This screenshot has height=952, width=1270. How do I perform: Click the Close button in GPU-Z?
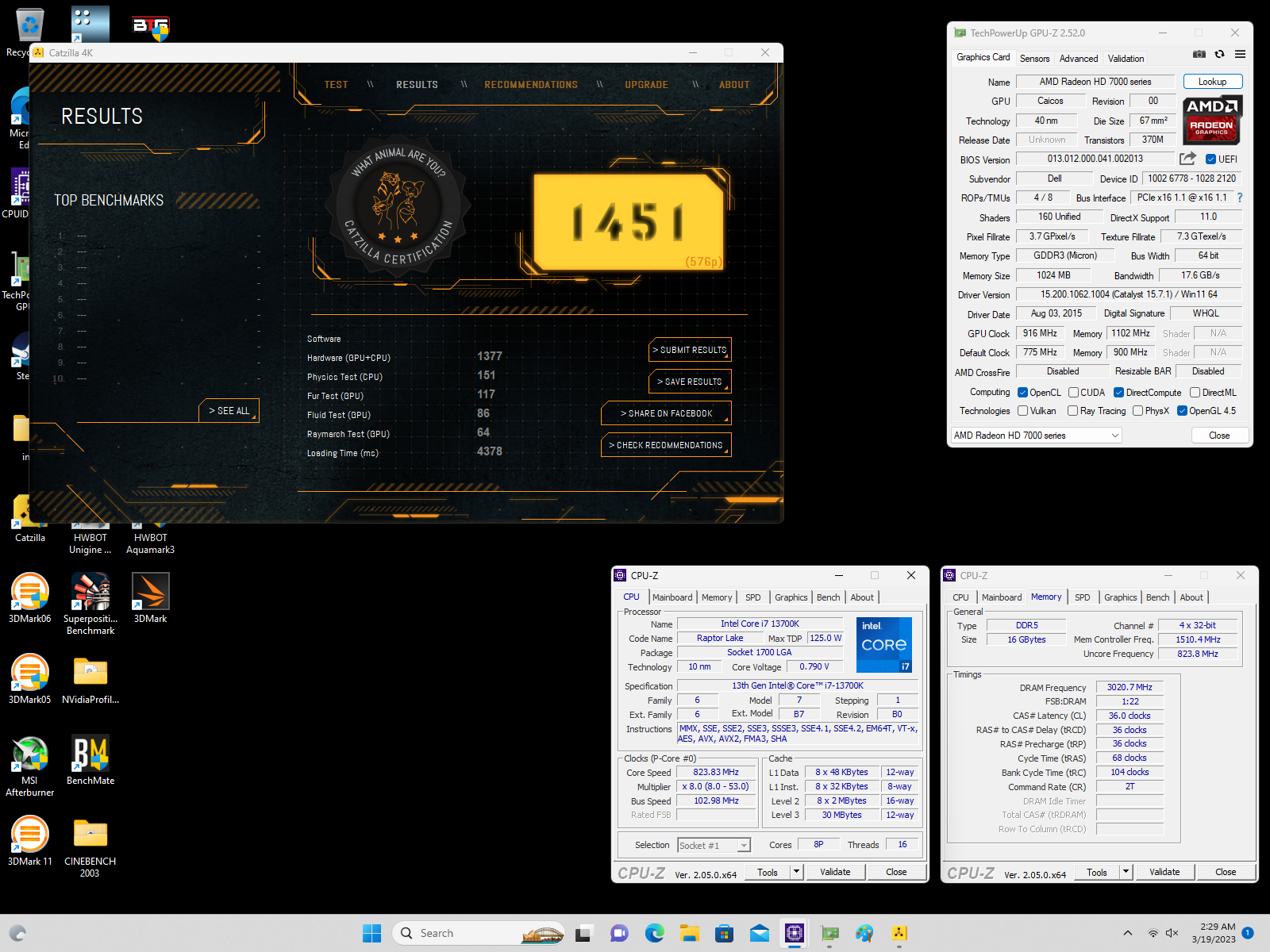point(1219,436)
